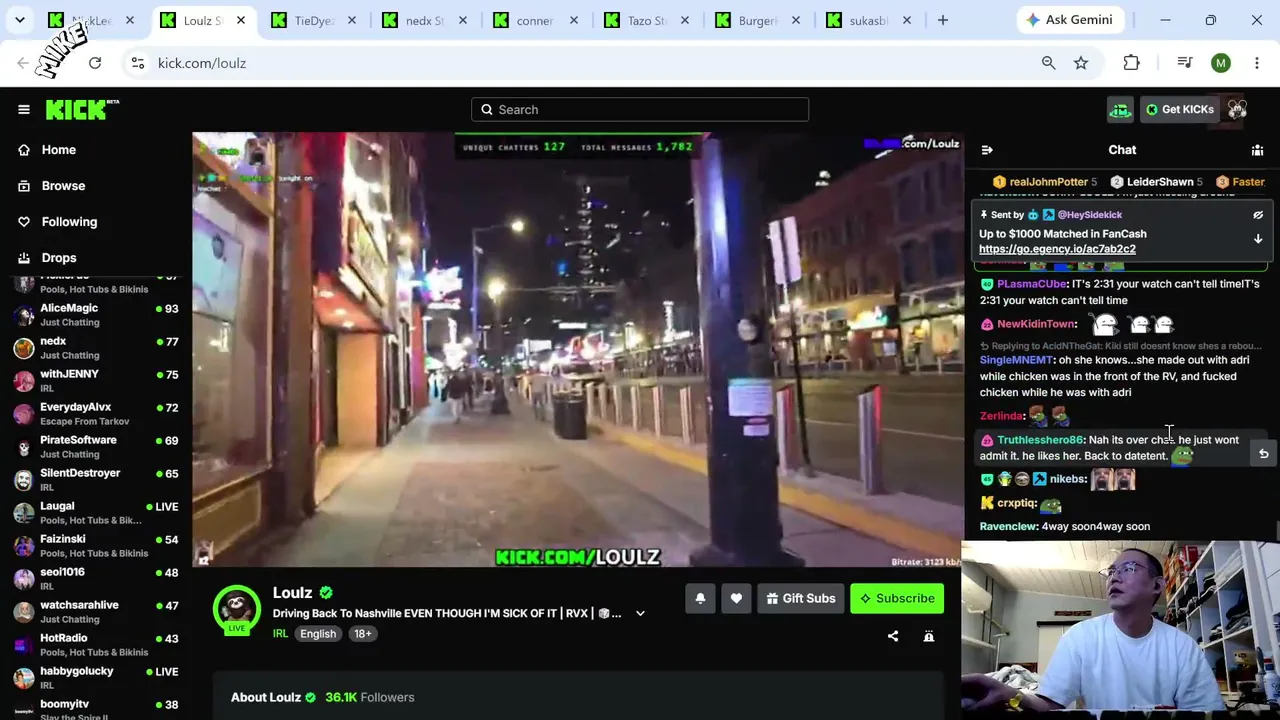Collapse the chat panel with the arrow icon

tap(987, 150)
